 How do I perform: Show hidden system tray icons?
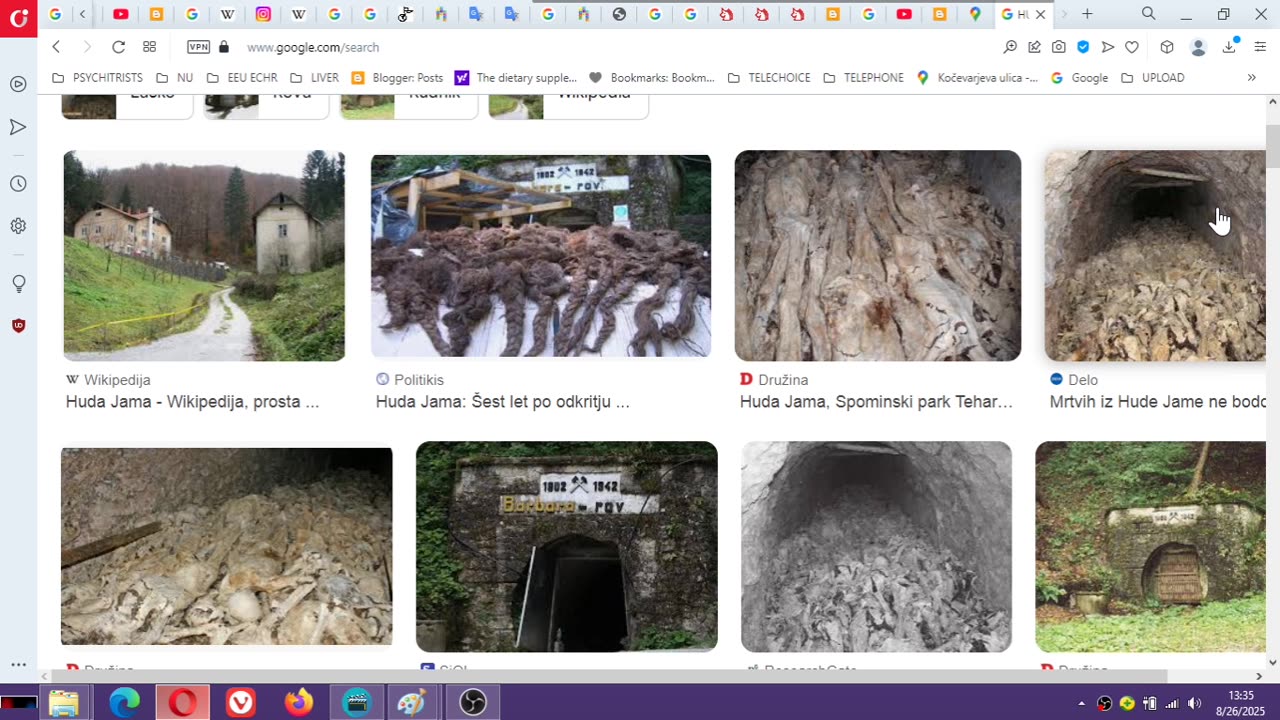point(1081,703)
